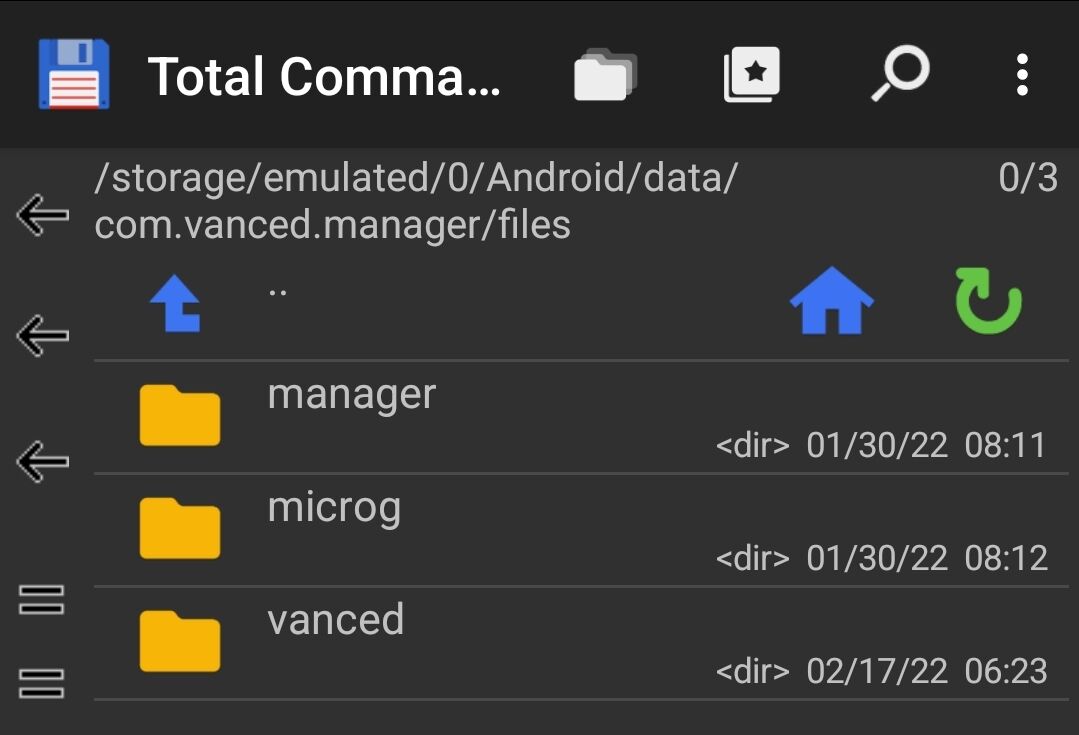Tap the left arrow beside the parent-folder row
Screen dimensions: 1079x735
(x=43, y=336)
